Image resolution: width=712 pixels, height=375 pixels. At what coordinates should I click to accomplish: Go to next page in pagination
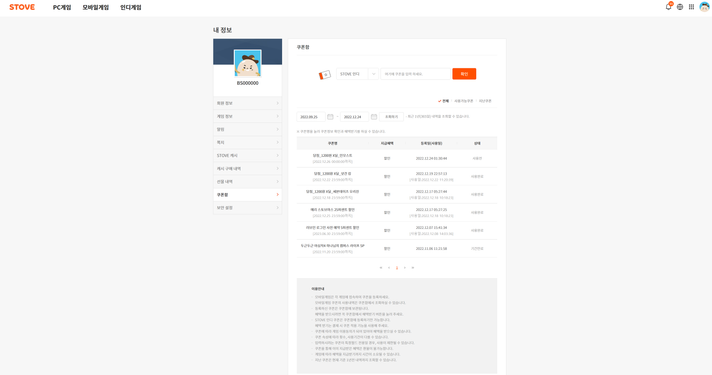(x=405, y=267)
